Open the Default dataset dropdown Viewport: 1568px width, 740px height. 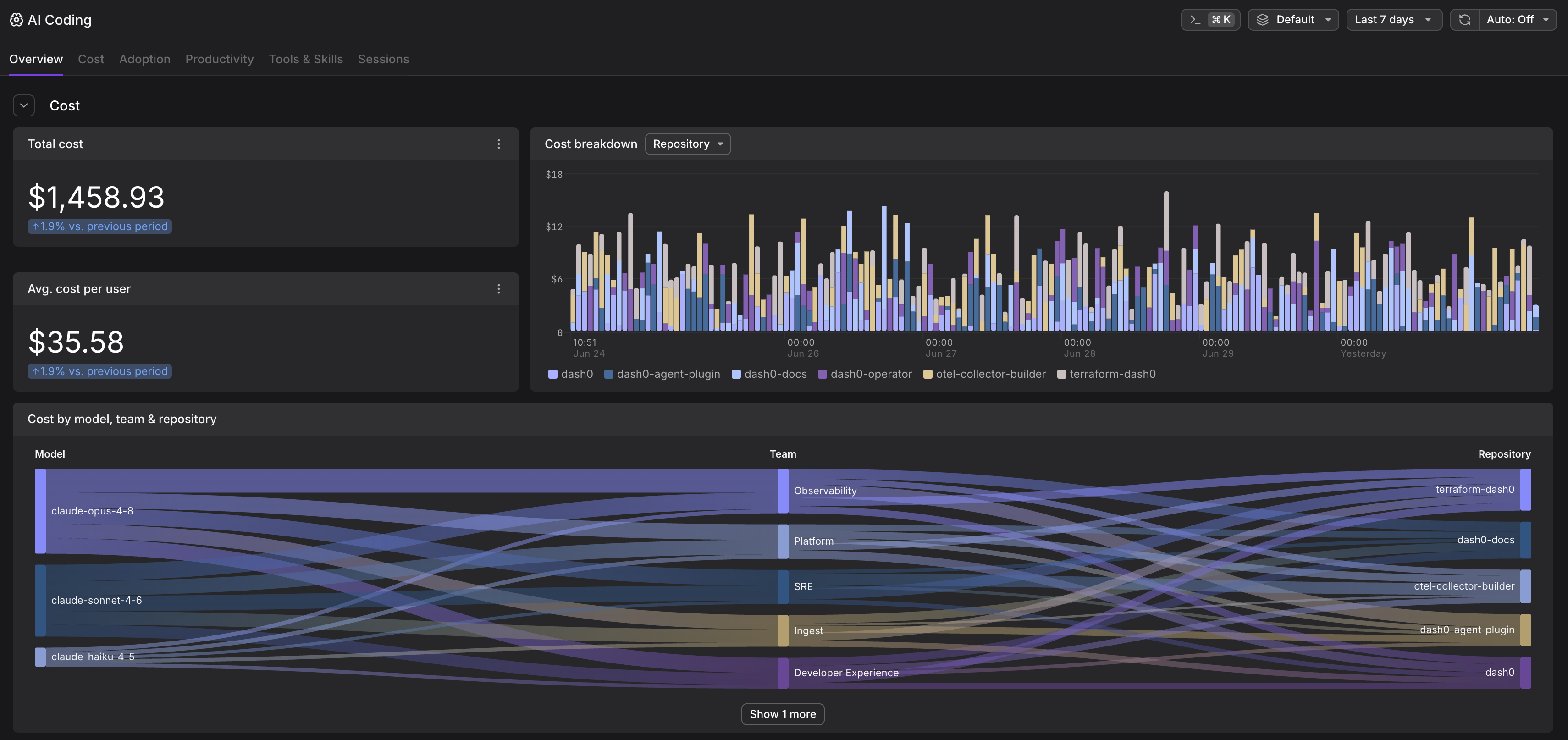coord(1293,19)
